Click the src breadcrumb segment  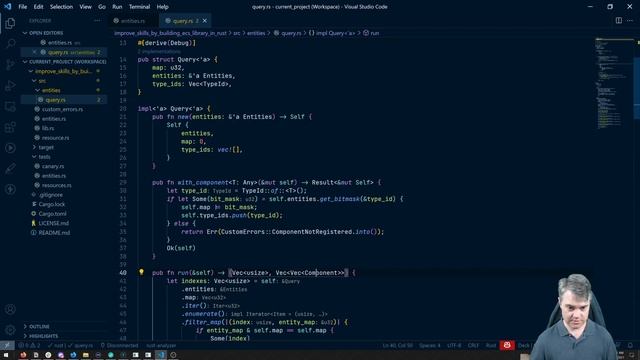[x=237, y=33]
